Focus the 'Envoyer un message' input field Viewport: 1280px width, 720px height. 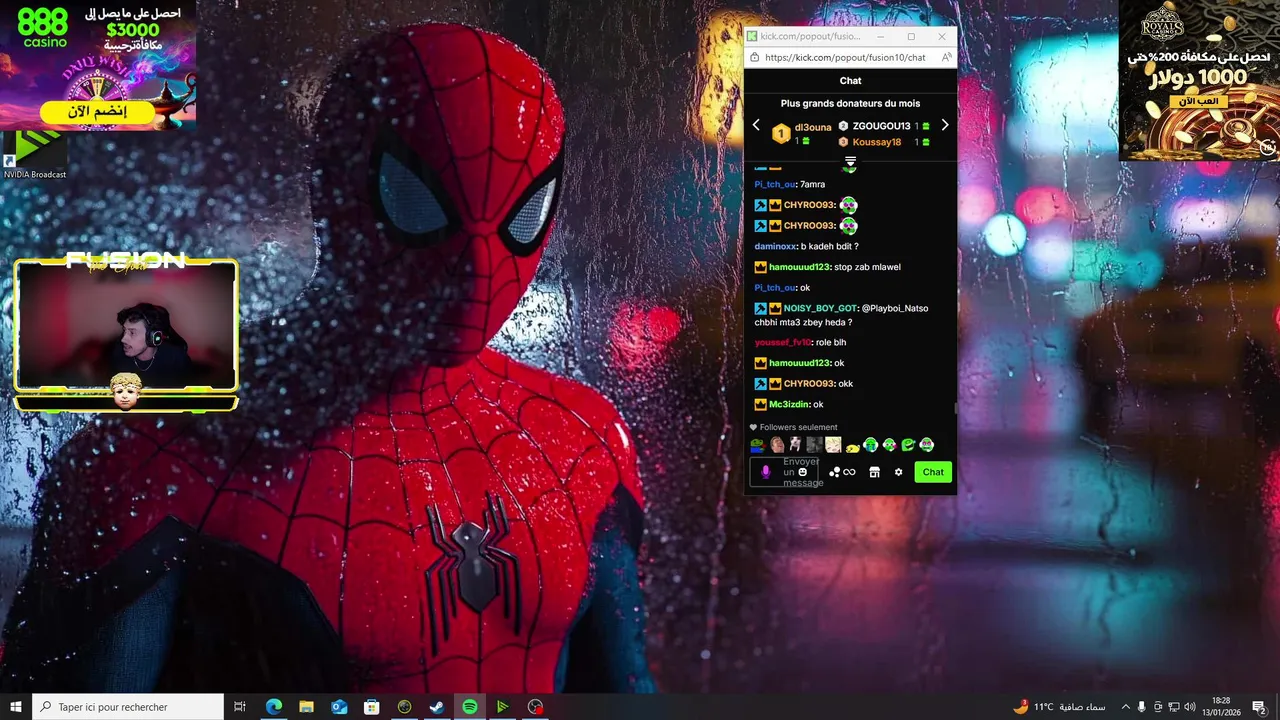point(784,472)
